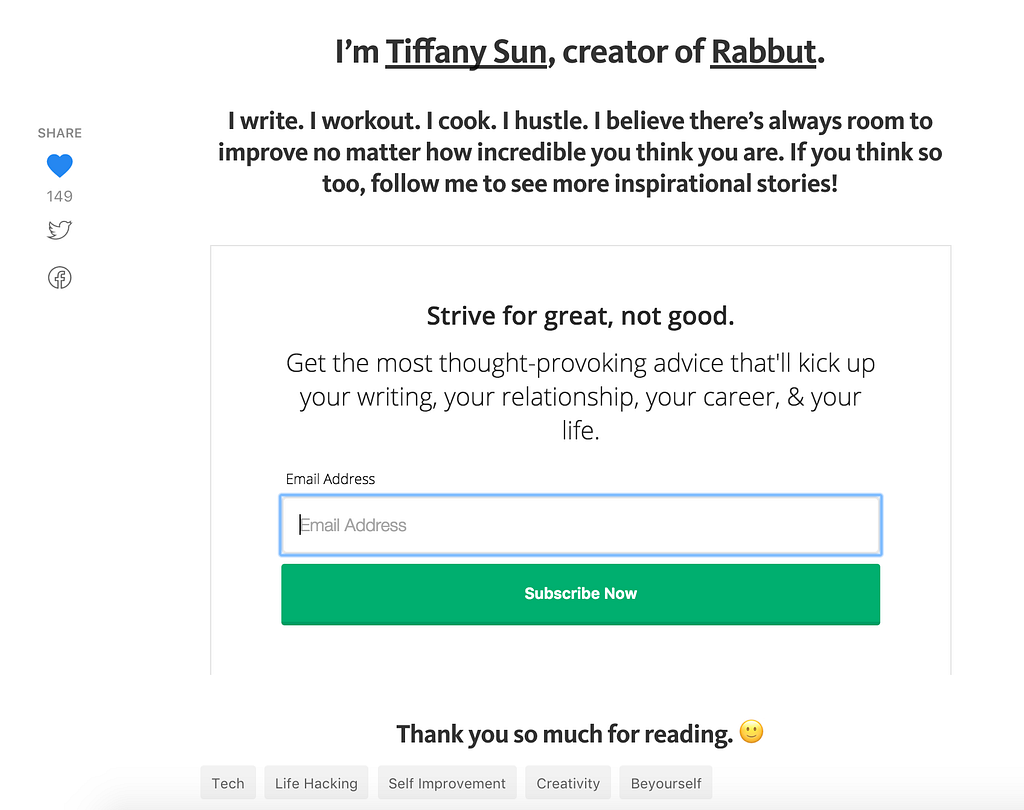Open the Life Hacking tag

(x=316, y=783)
